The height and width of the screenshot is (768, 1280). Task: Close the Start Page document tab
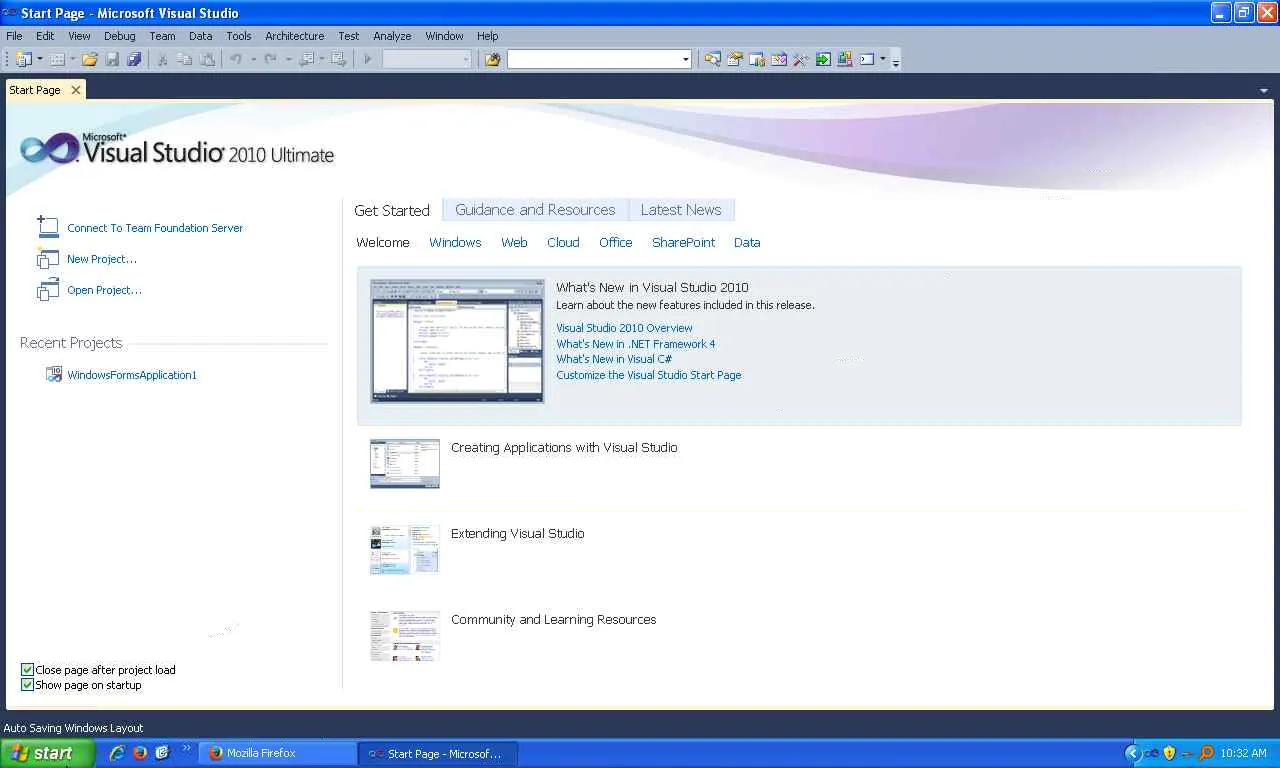[x=76, y=90]
